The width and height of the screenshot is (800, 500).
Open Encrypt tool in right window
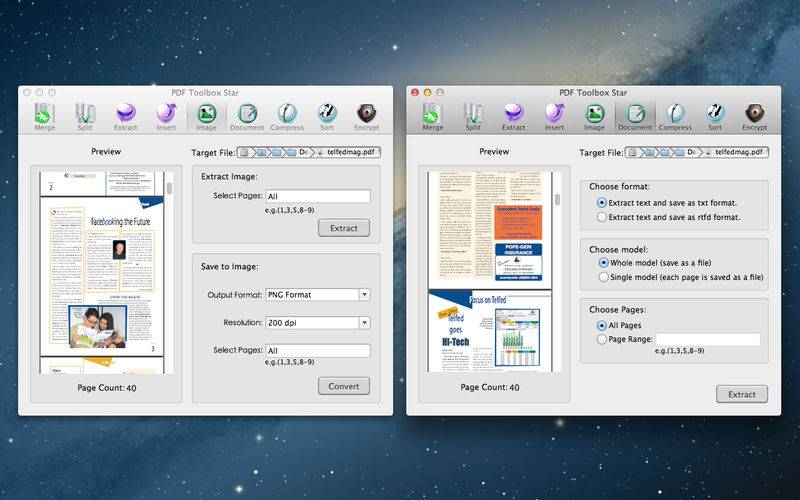[755, 117]
